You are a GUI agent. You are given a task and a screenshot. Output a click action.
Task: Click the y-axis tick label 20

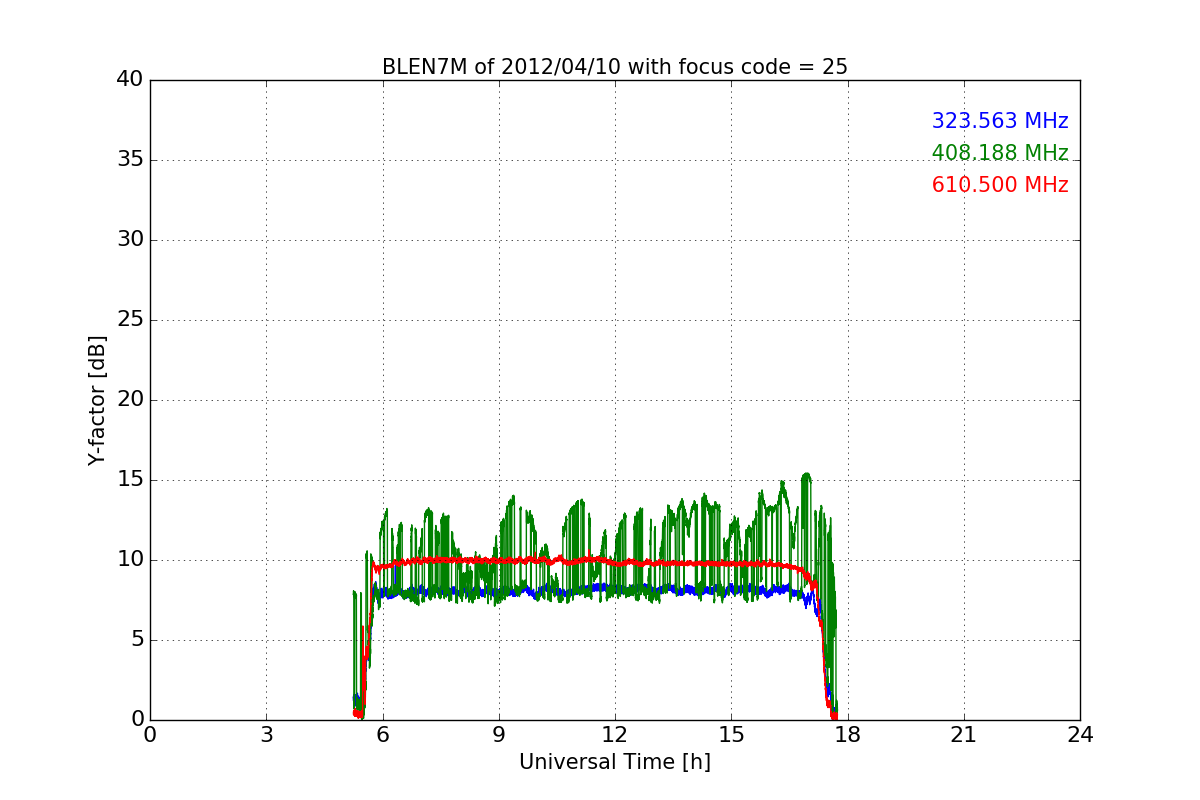131,400
